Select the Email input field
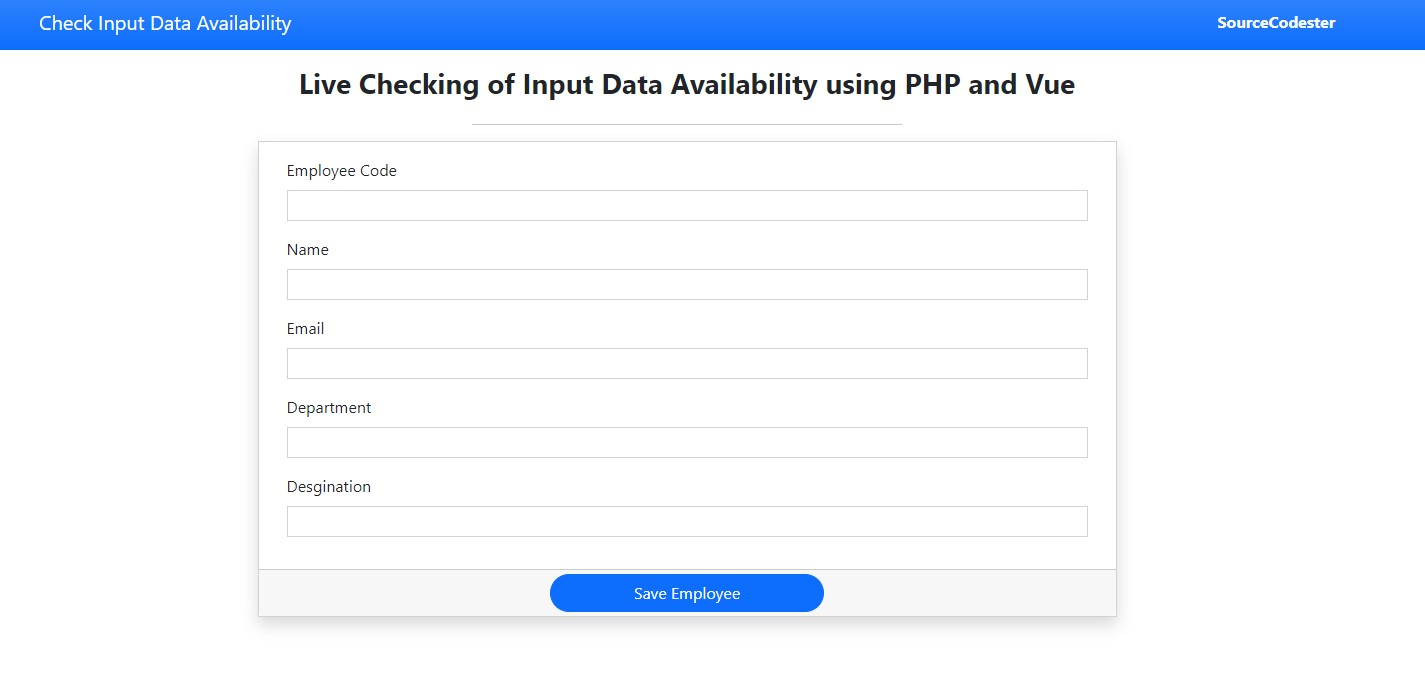1425x690 pixels. pos(686,363)
